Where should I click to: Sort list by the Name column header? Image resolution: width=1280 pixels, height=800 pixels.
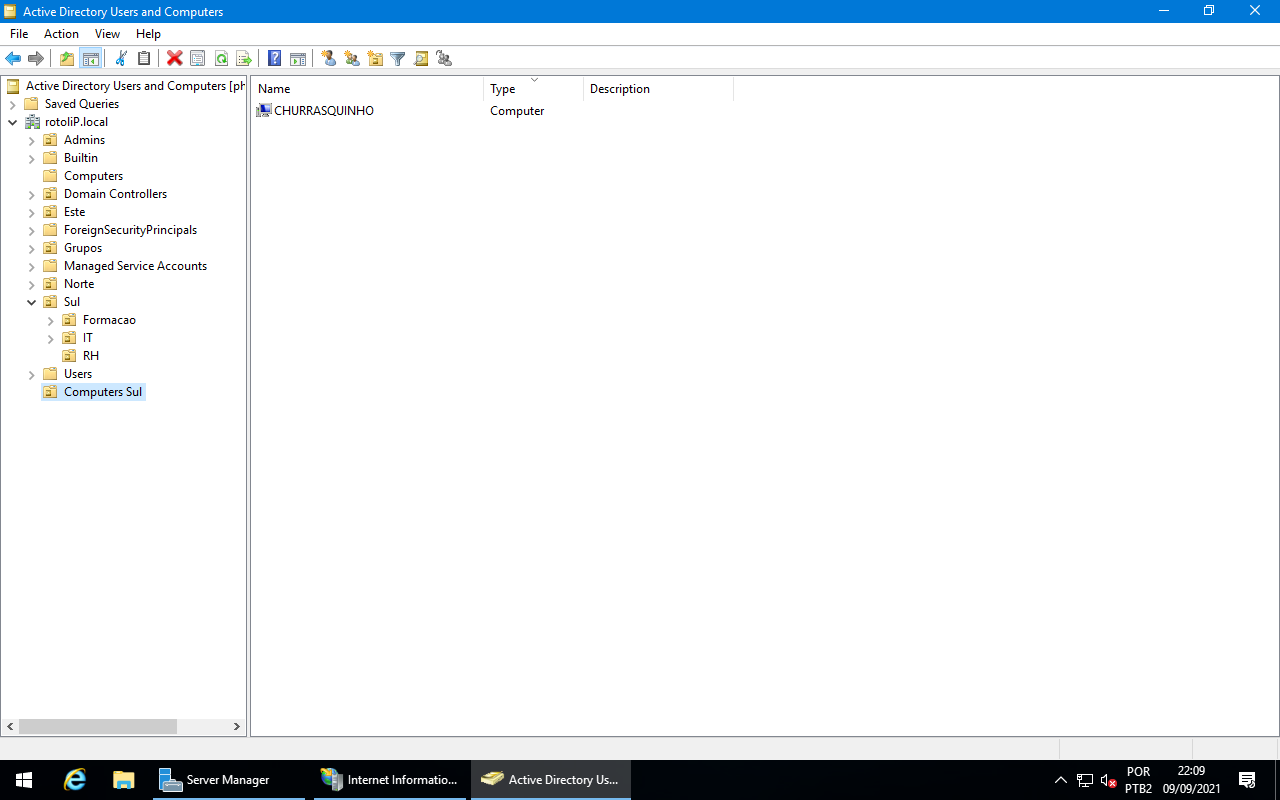pos(366,89)
